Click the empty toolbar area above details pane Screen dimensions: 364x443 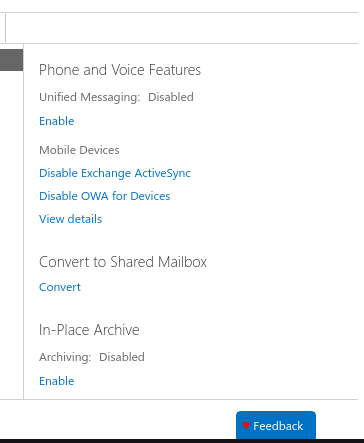coord(182,28)
